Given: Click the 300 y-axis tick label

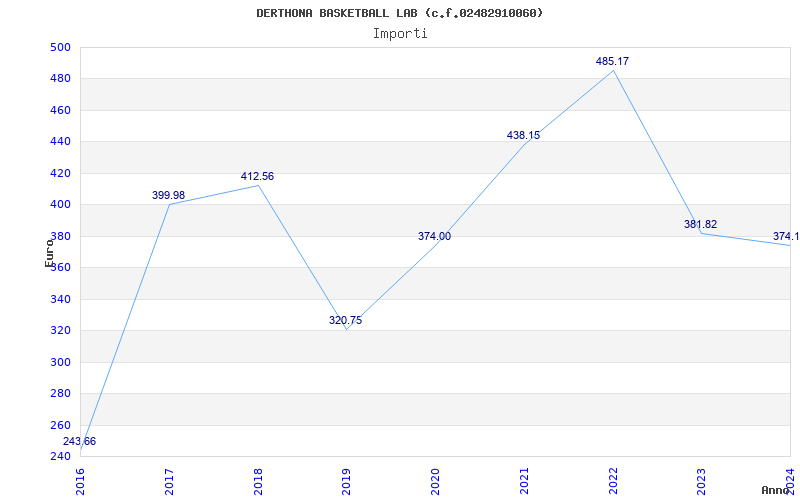Looking at the screenshot, I should [60, 362].
